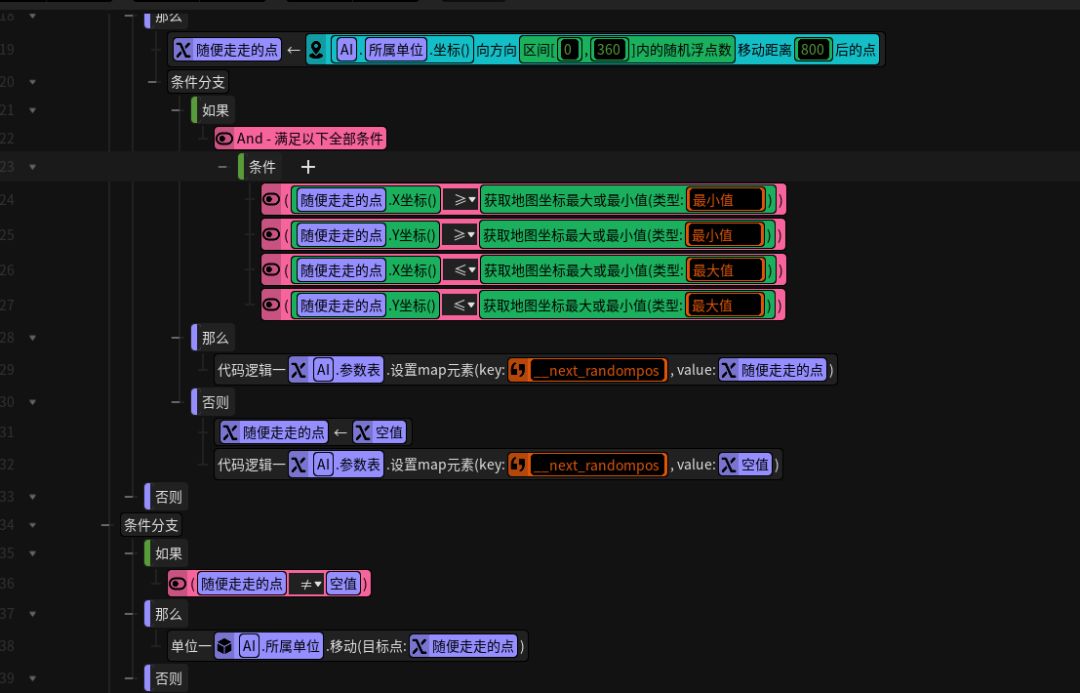Open ≤ operator dropdown on line 26

click(x=460, y=270)
